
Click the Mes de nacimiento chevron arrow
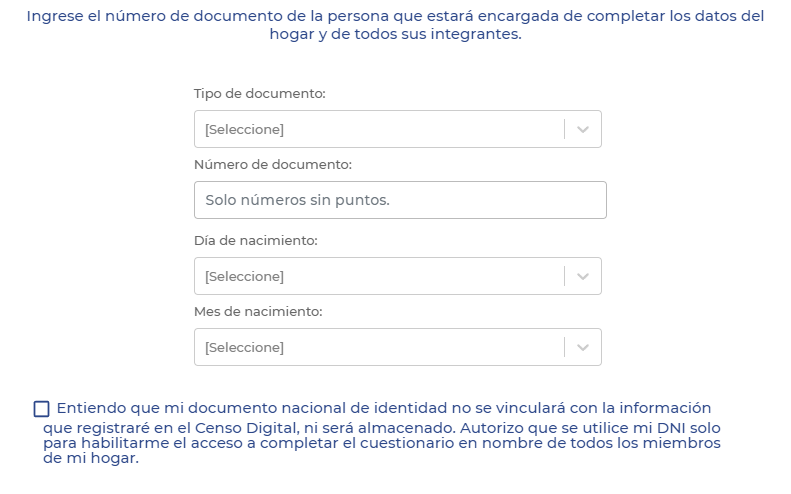[583, 348]
